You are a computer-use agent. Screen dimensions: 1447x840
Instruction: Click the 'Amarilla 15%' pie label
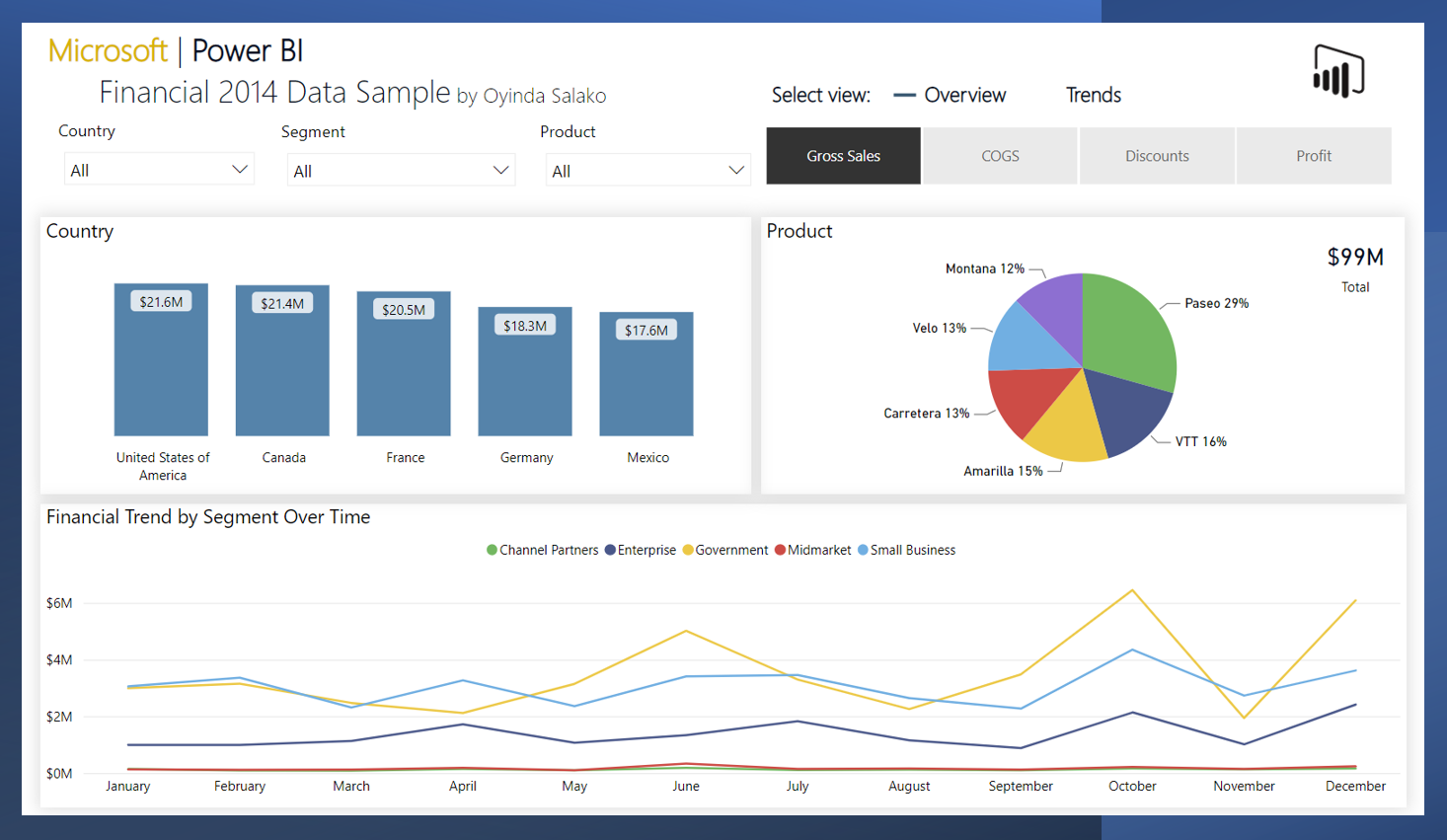(1003, 471)
